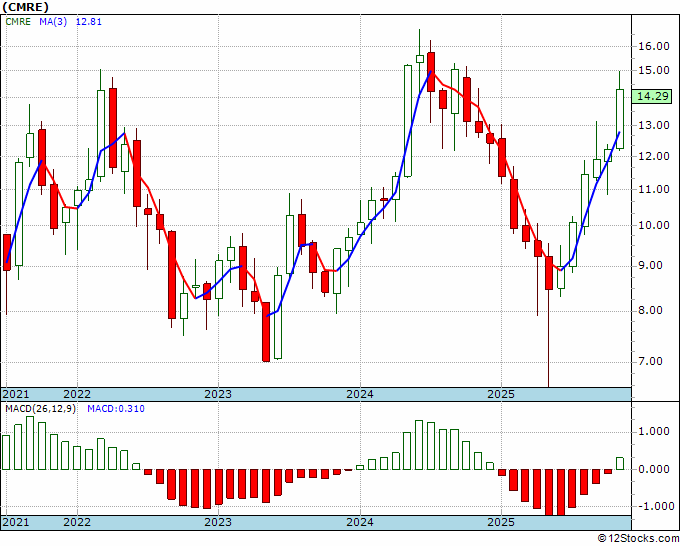This screenshot has height=546, width=680.
Task: Click 2025 on the MACD timeline
Action: tap(501, 522)
